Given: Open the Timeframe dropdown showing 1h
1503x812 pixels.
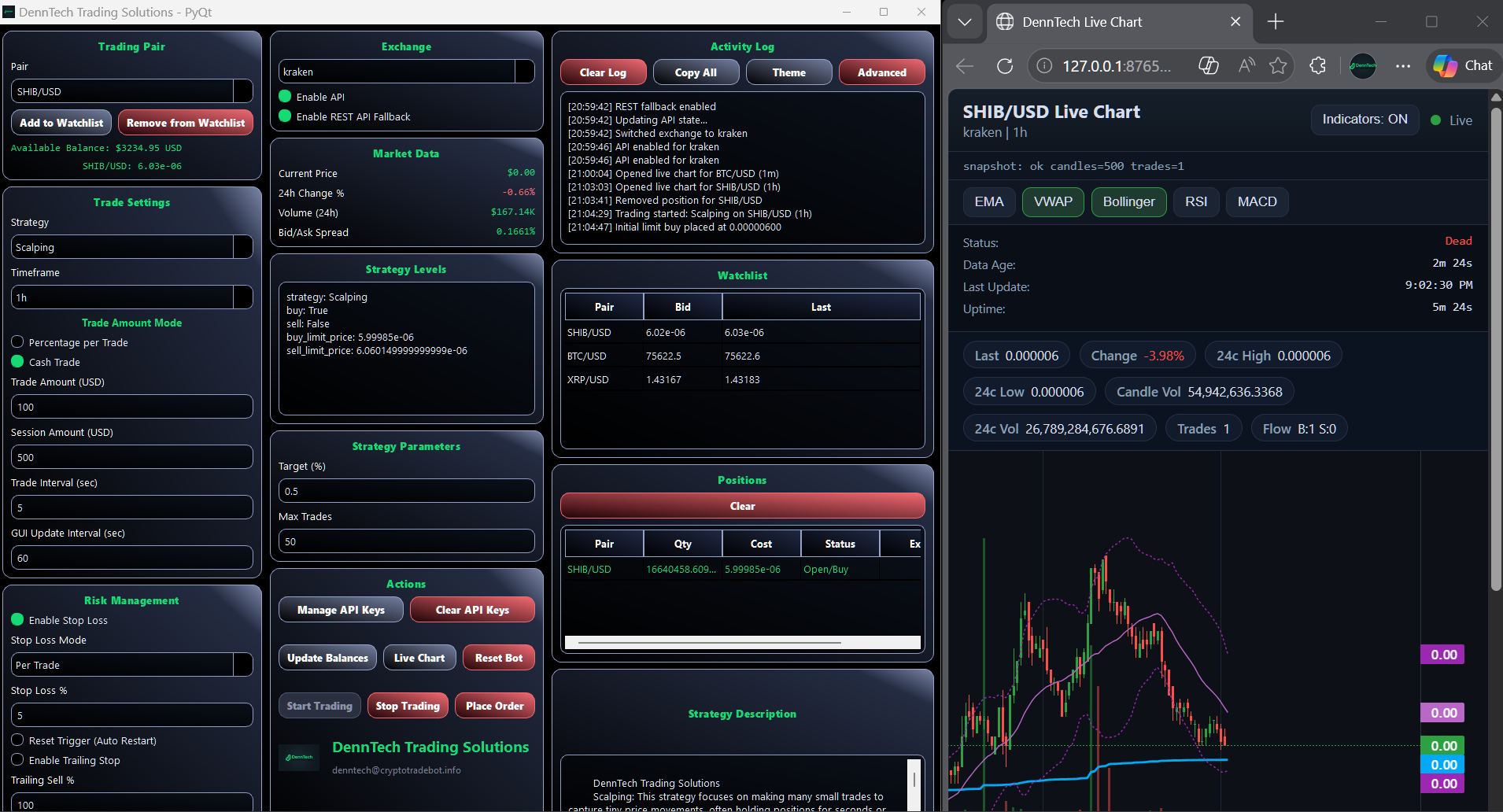Looking at the screenshot, I should coord(131,297).
